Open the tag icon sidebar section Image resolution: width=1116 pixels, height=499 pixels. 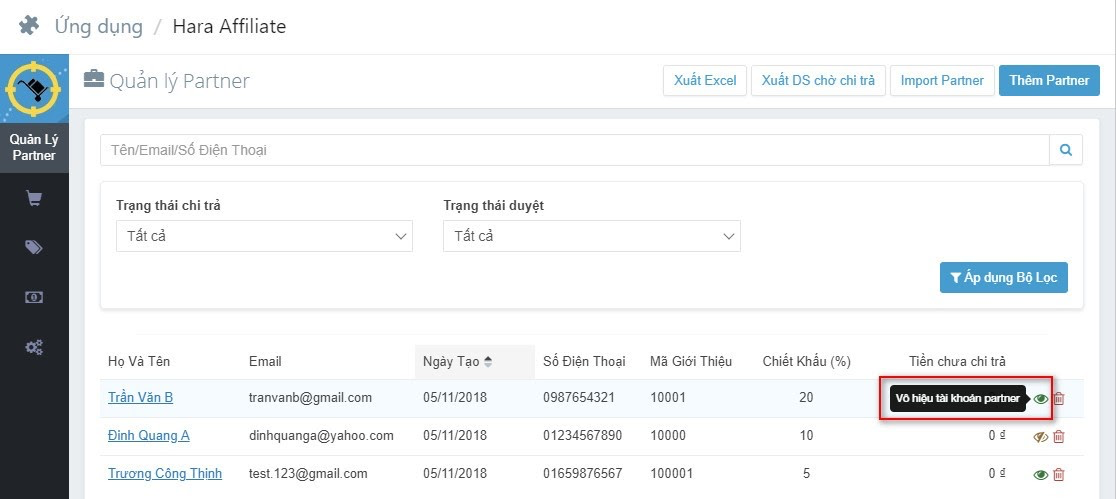click(34, 248)
